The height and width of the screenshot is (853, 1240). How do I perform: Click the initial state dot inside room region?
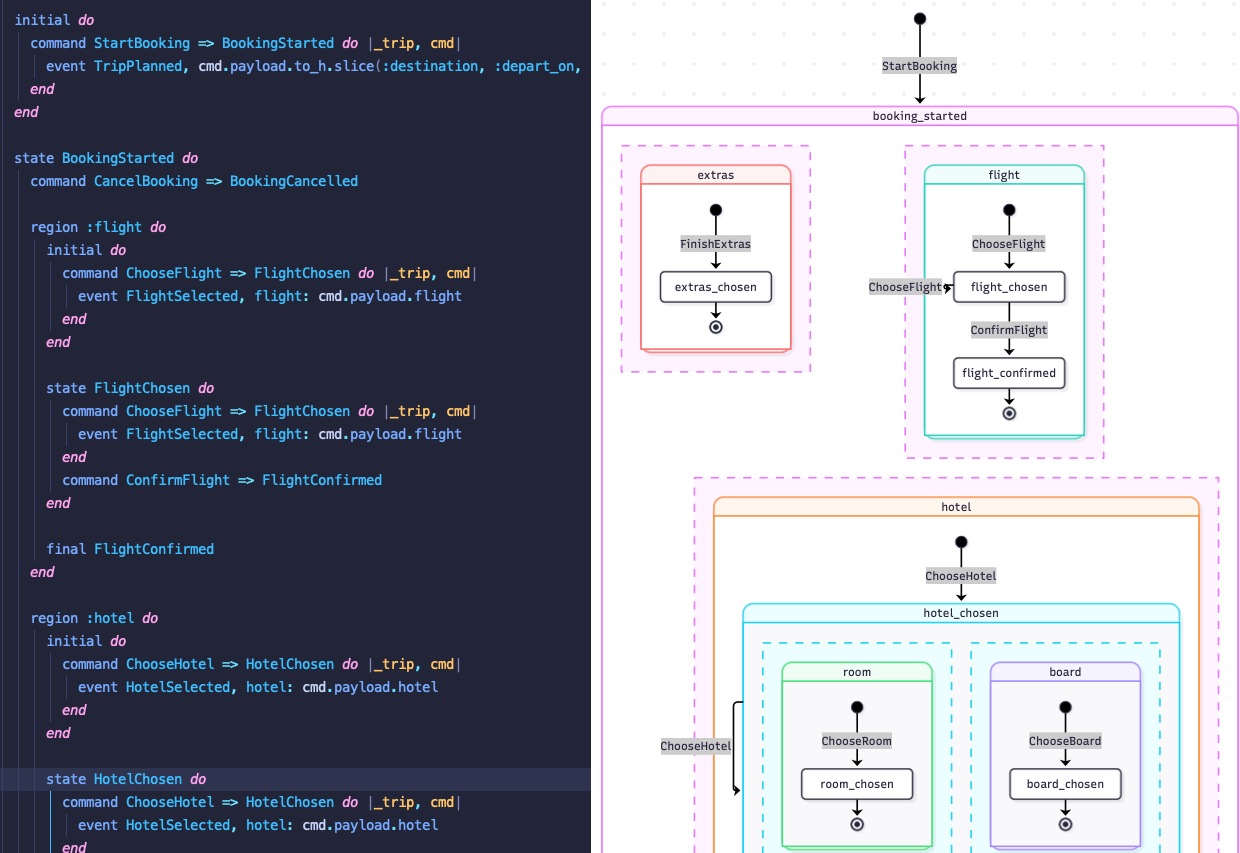857,707
